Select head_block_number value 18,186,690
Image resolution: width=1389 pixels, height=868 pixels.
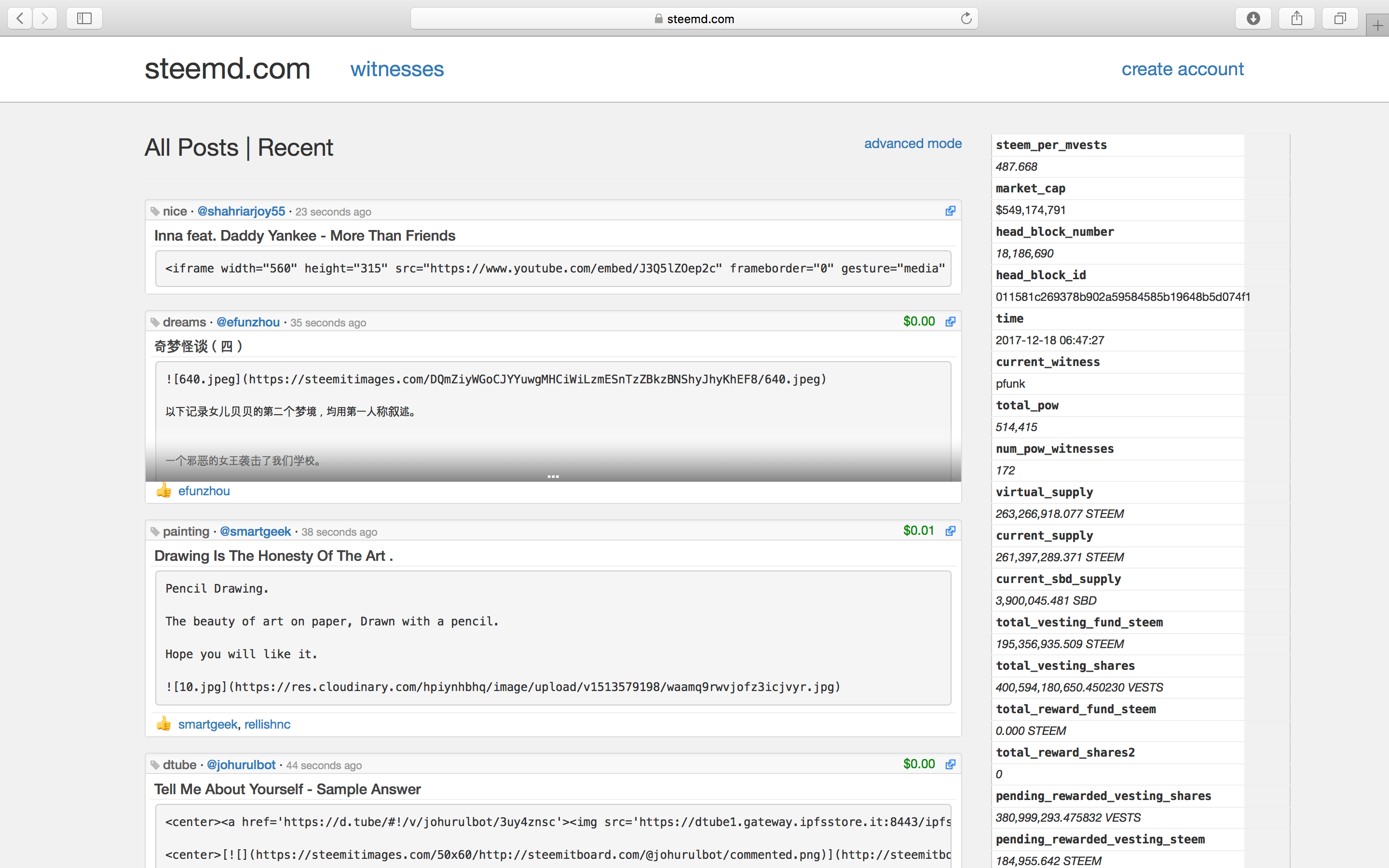(x=1024, y=254)
